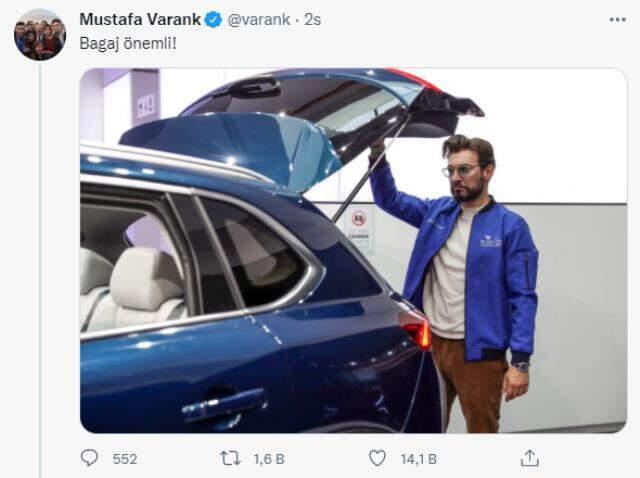Click the red tail light of the car
The height and width of the screenshot is (478, 640).
coord(417,329)
